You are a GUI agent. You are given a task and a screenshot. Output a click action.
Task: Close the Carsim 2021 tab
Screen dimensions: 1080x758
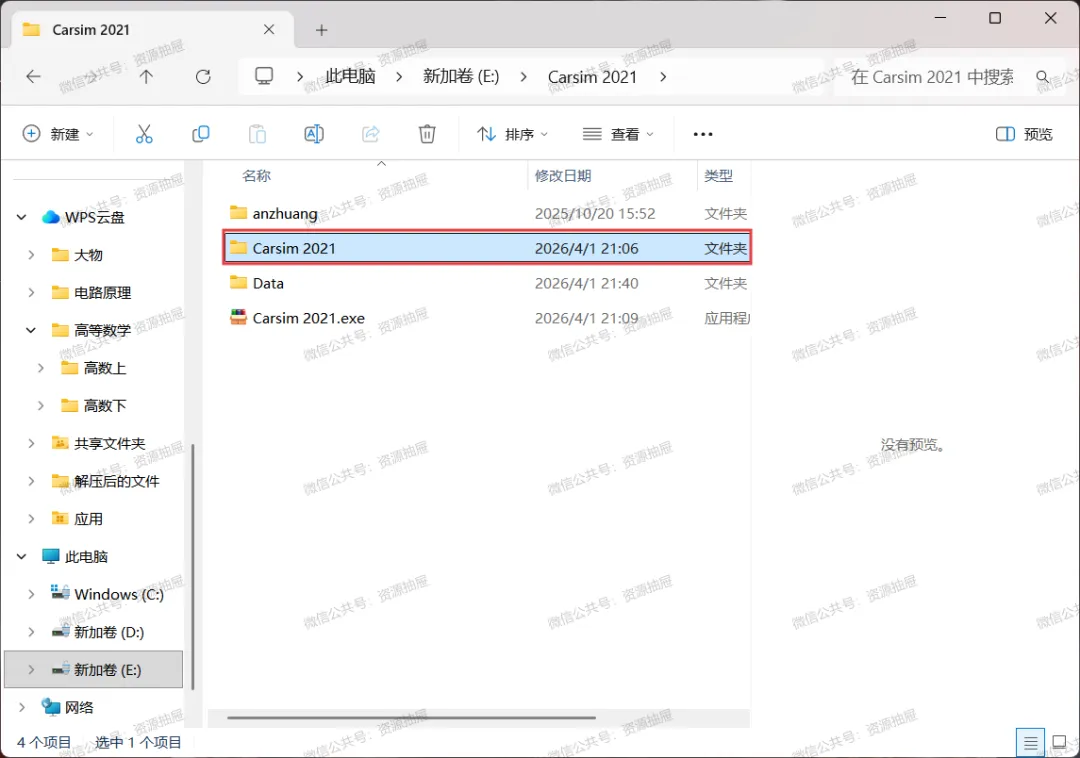(269, 30)
